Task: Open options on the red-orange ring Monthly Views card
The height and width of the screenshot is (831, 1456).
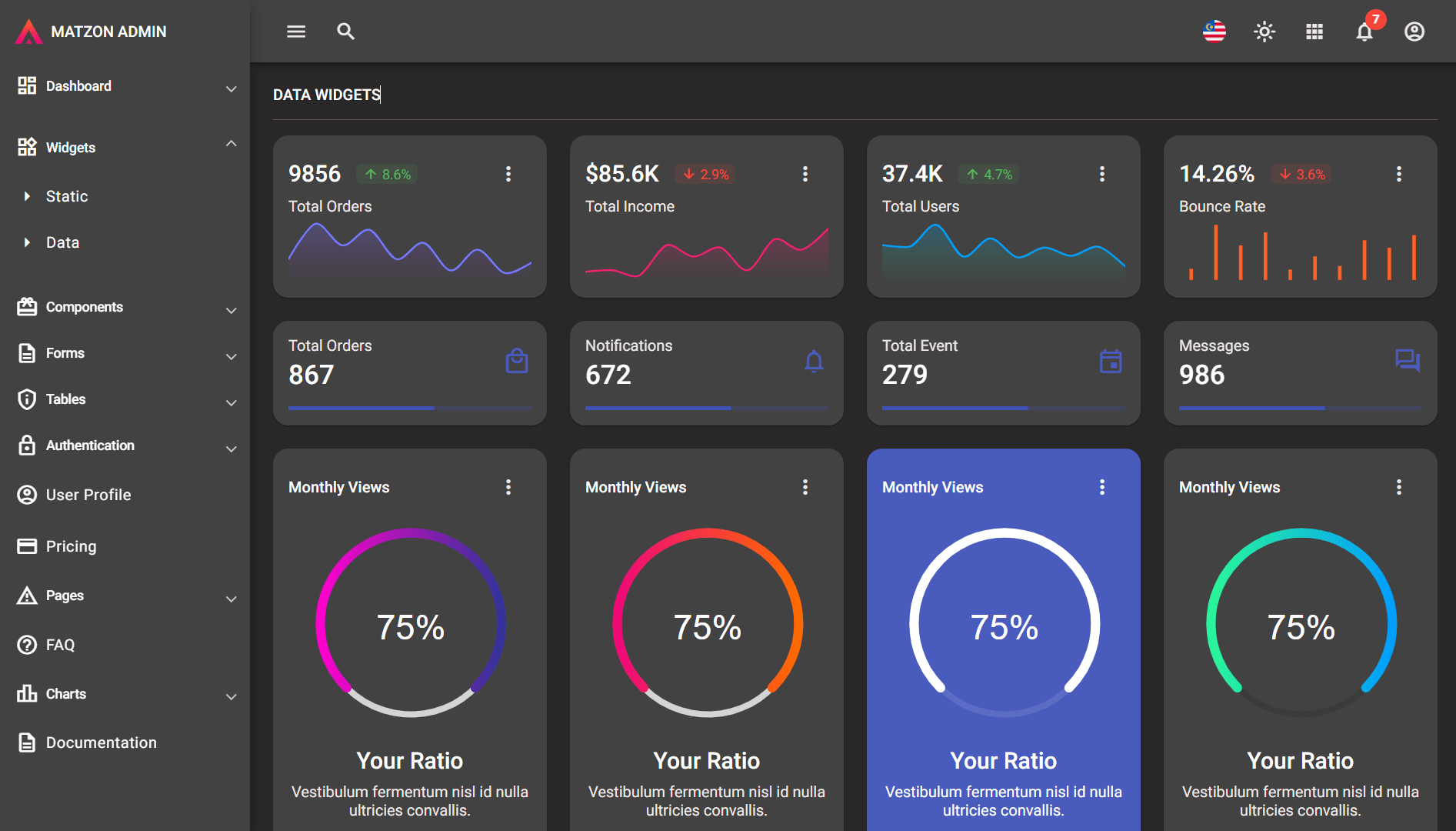Action: (x=805, y=487)
